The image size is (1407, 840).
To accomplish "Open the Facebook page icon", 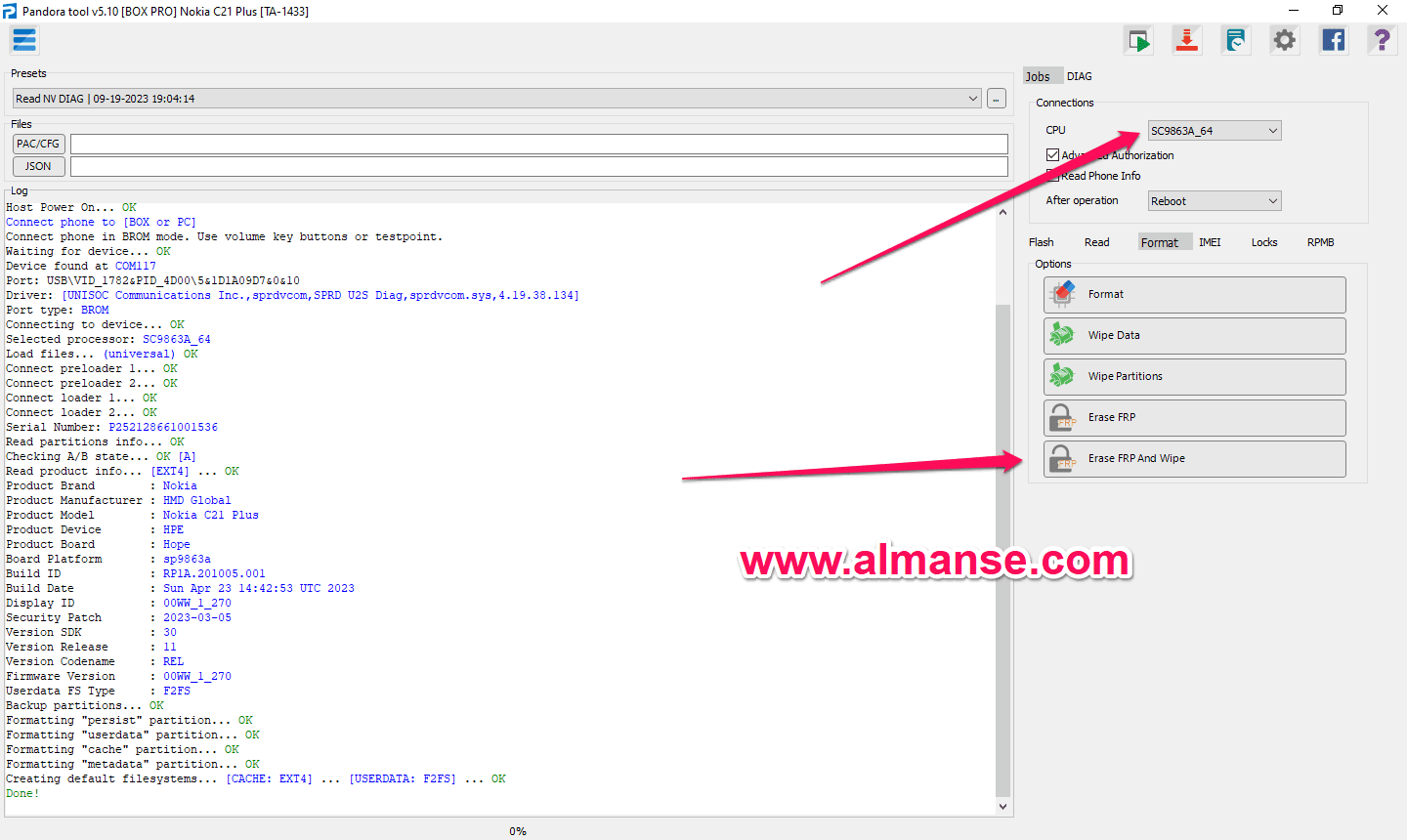I will point(1334,41).
